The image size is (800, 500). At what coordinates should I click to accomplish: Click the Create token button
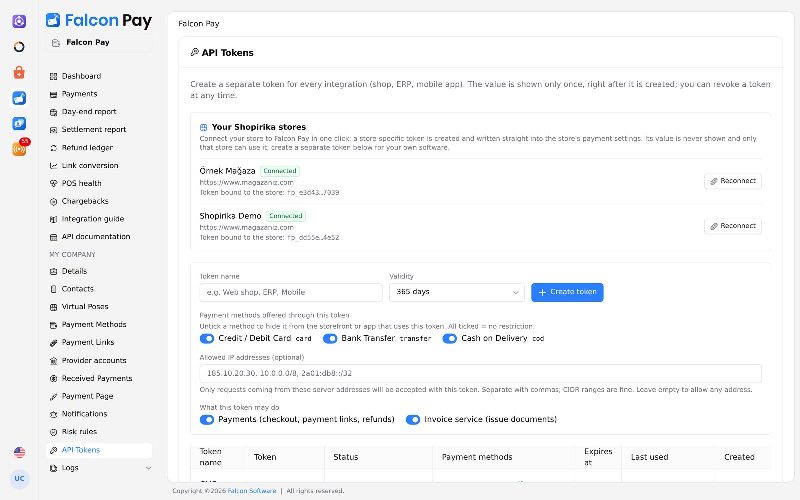coord(567,292)
